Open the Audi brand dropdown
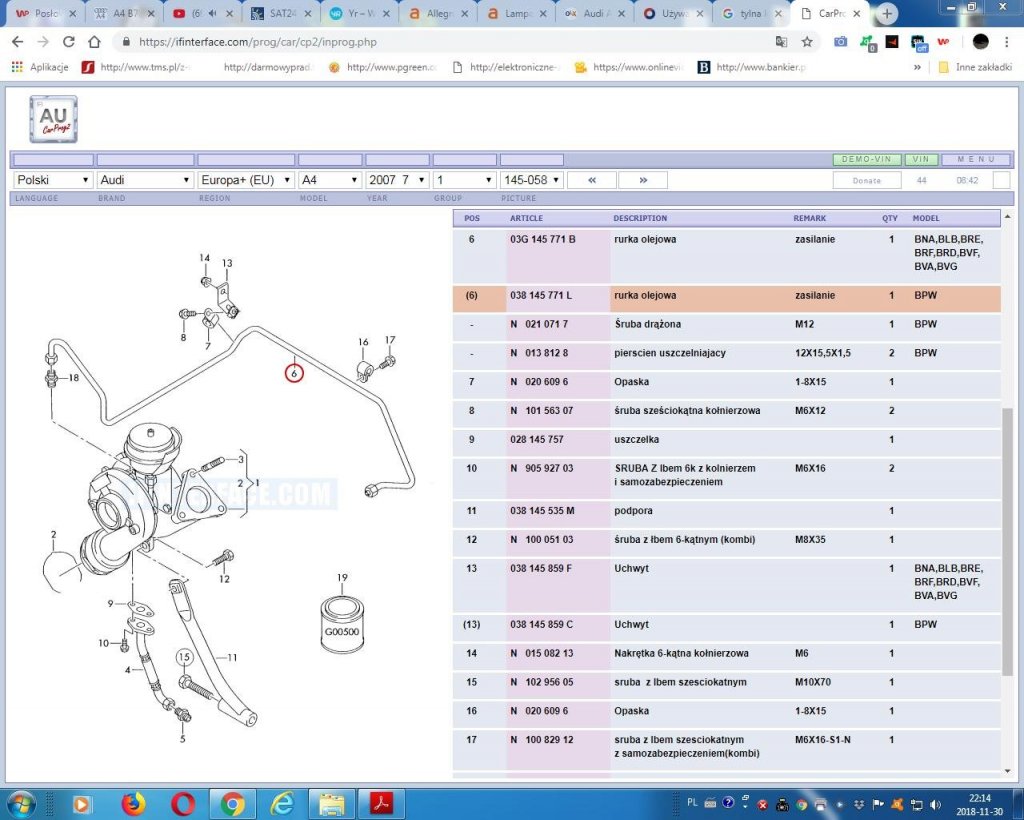 coord(145,180)
